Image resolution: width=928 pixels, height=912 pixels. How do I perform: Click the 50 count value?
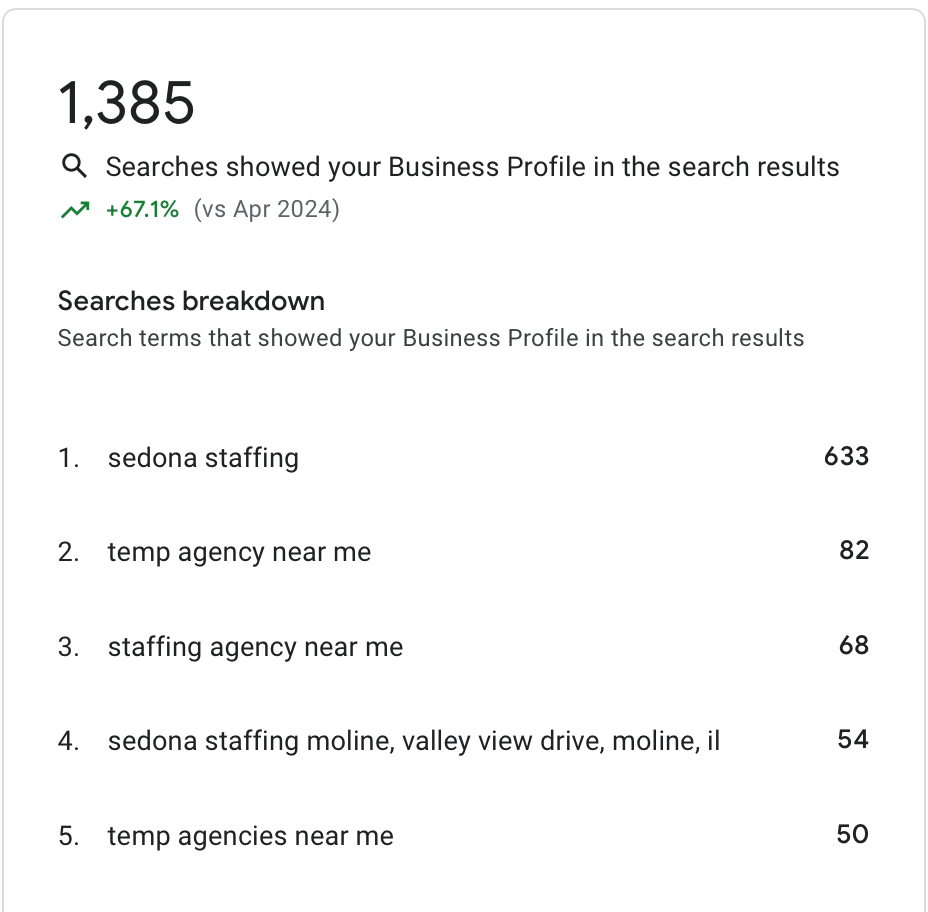coord(852,834)
